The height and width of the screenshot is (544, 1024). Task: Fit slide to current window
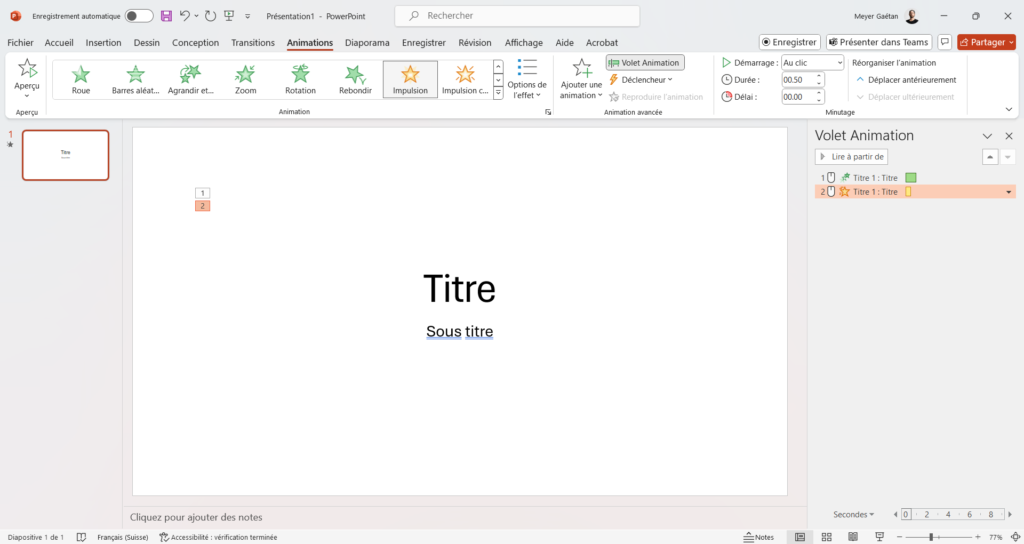point(1015,537)
